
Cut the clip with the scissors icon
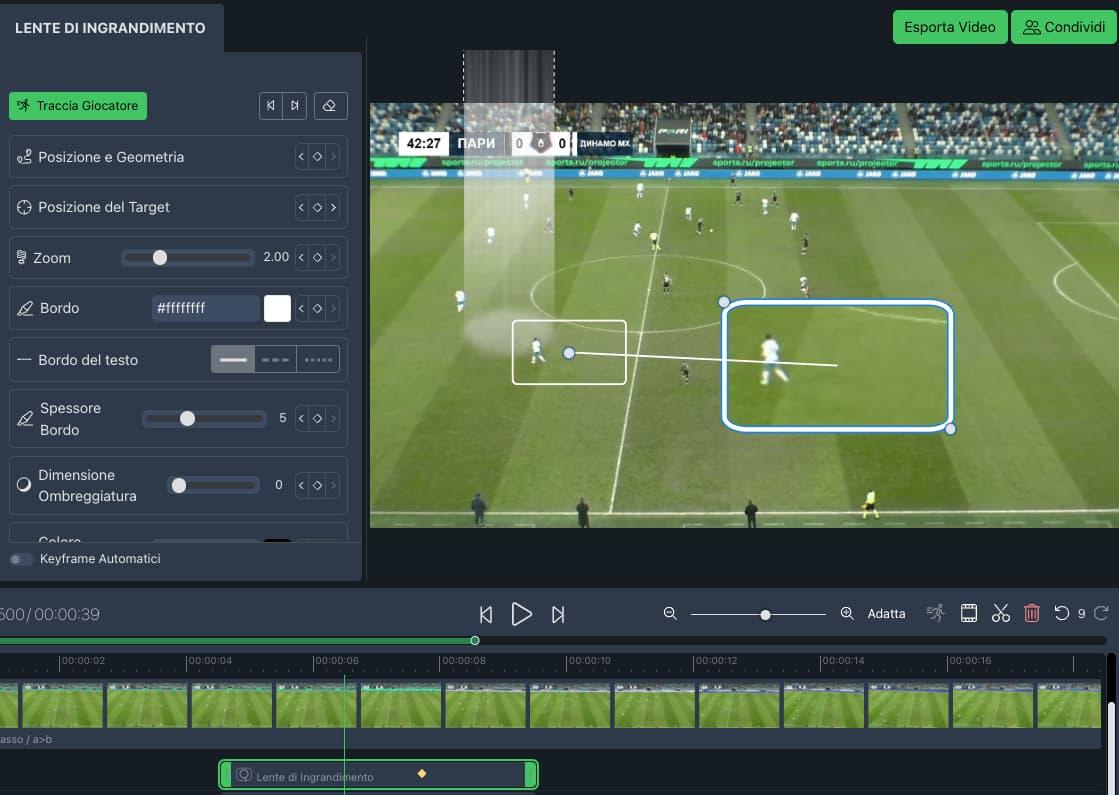[x=1000, y=612]
